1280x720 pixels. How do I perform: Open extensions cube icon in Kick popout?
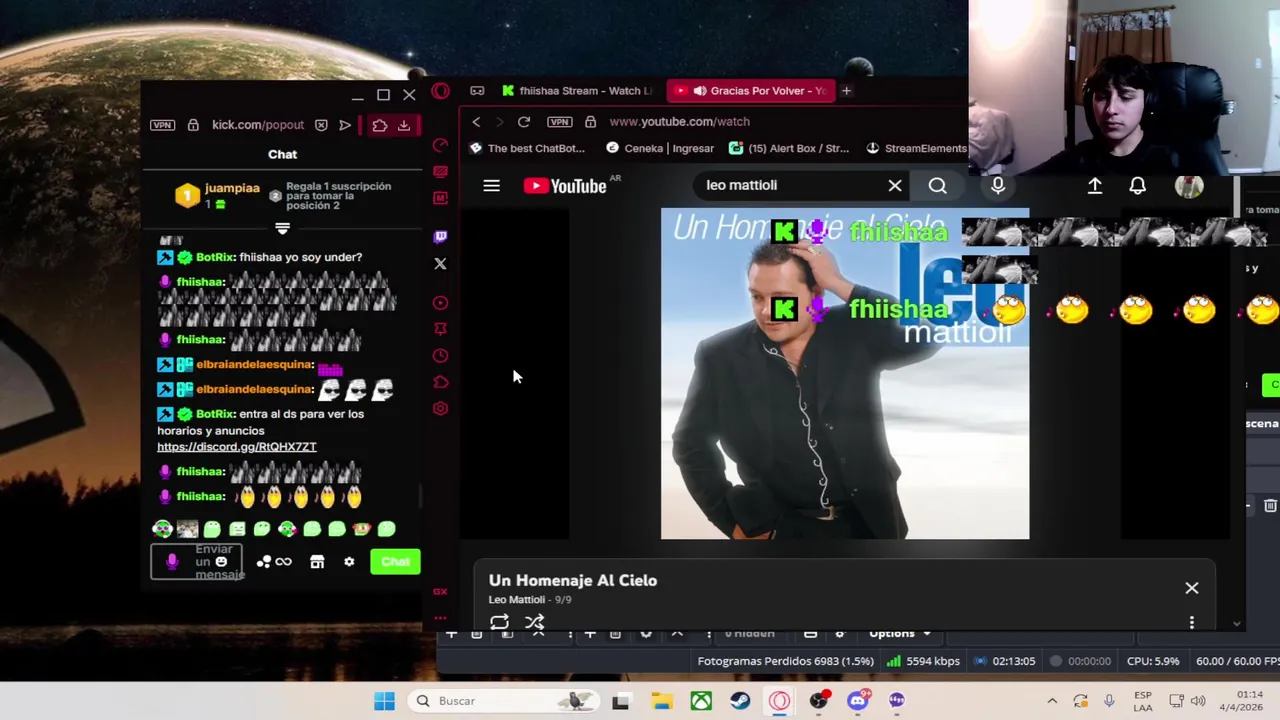click(x=379, y=125)
